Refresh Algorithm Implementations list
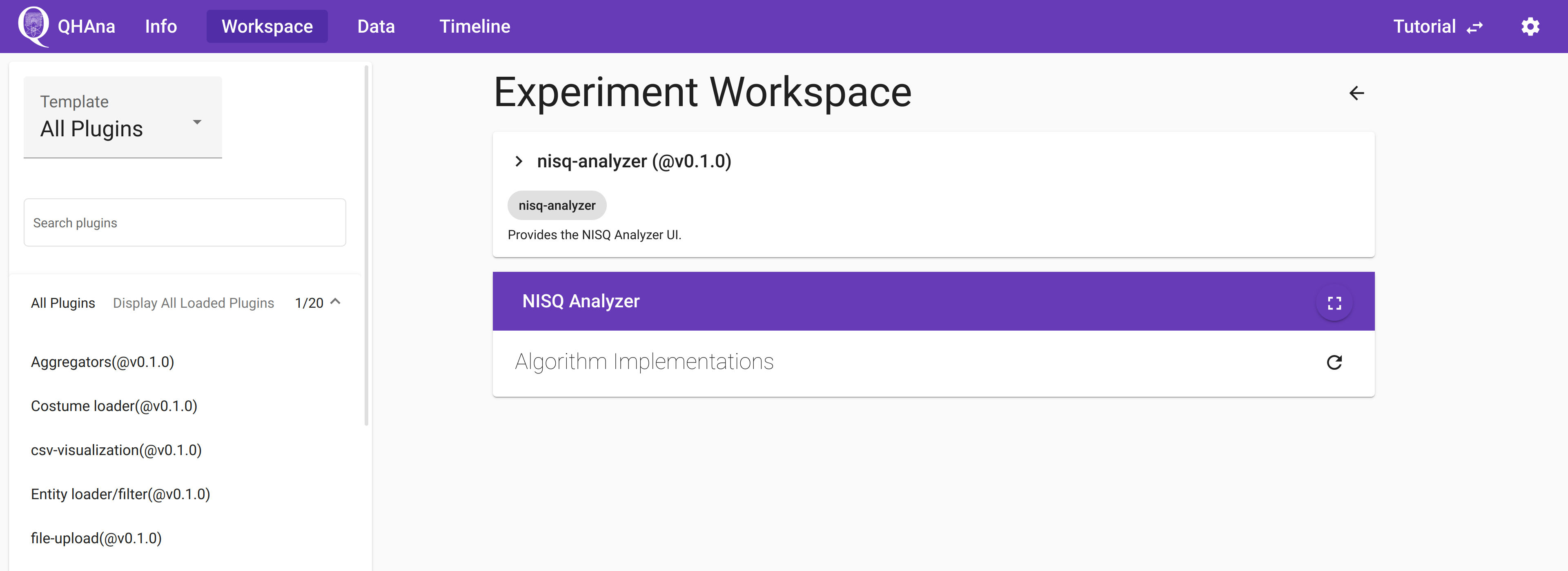 coord(1334,362)
